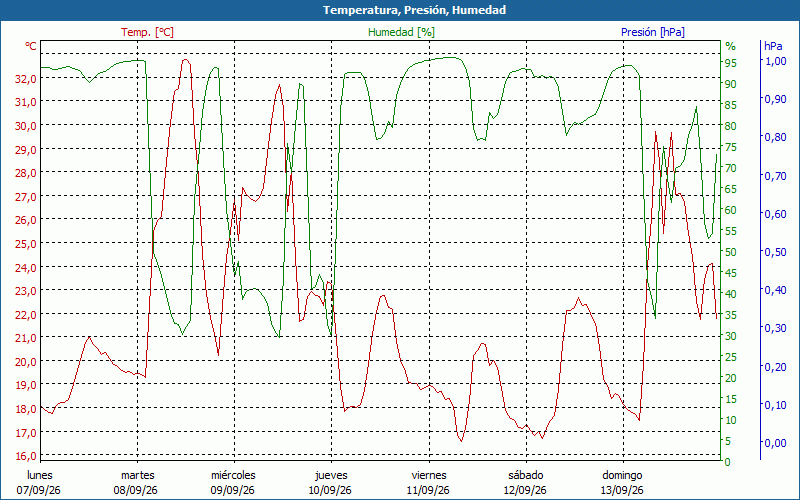Click the '19,0' temperature axis value
800x500 pixels.
(26, 385)
